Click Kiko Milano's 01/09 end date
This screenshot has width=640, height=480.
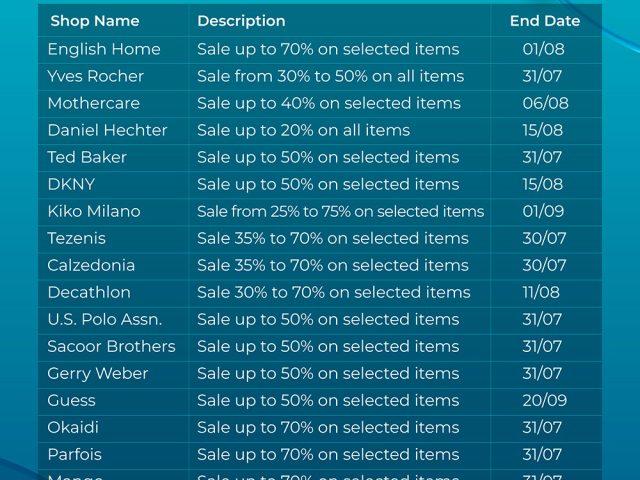coord(543,211)
